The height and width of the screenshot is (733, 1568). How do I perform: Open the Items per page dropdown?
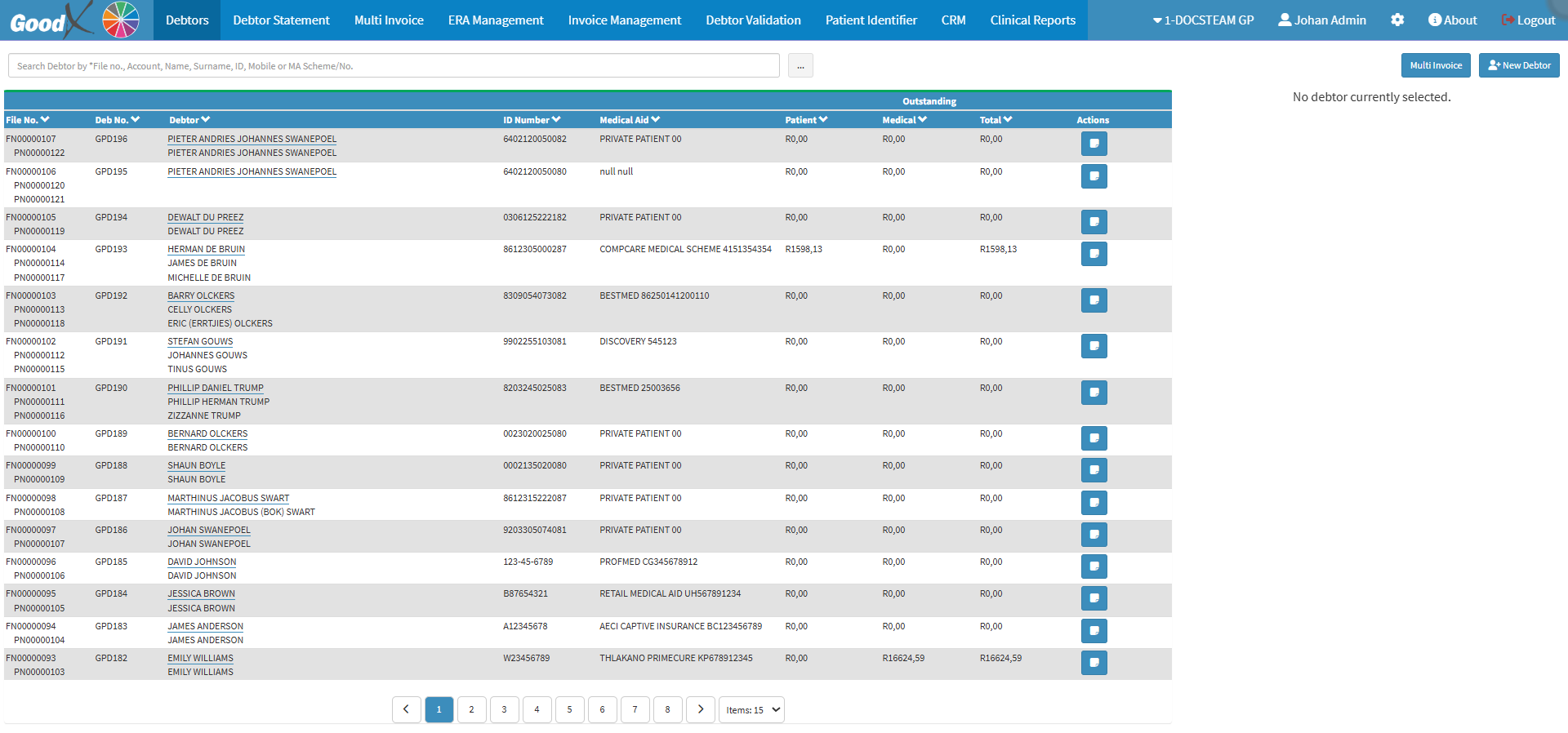click(751, 709)
